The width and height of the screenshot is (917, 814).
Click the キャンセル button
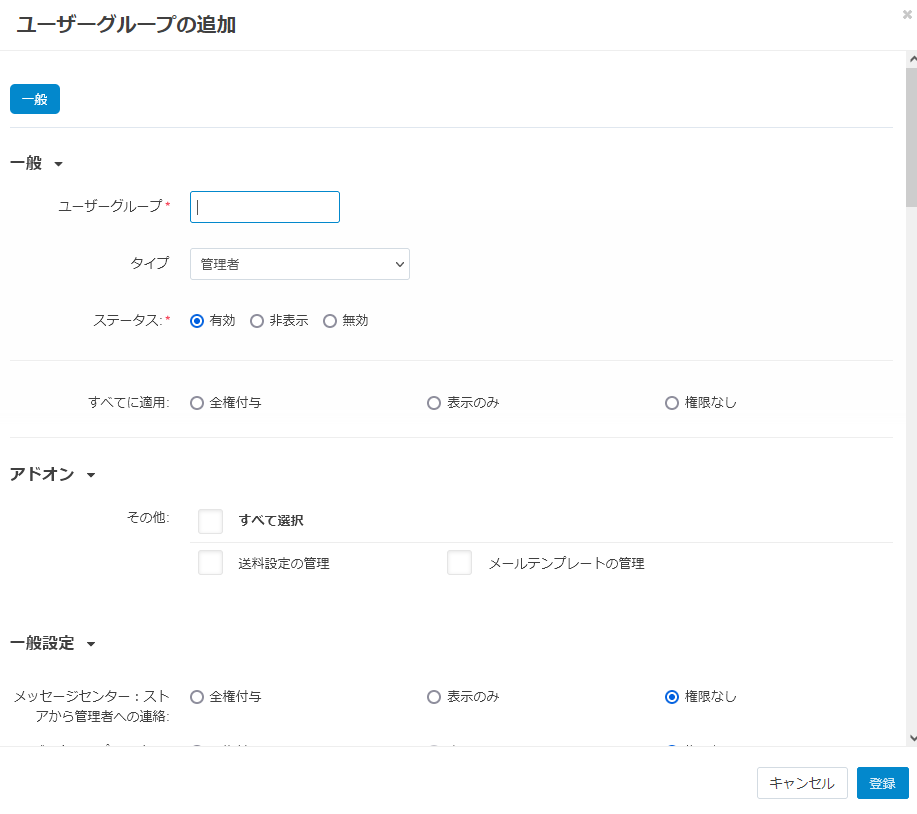(x=802, y=783)
